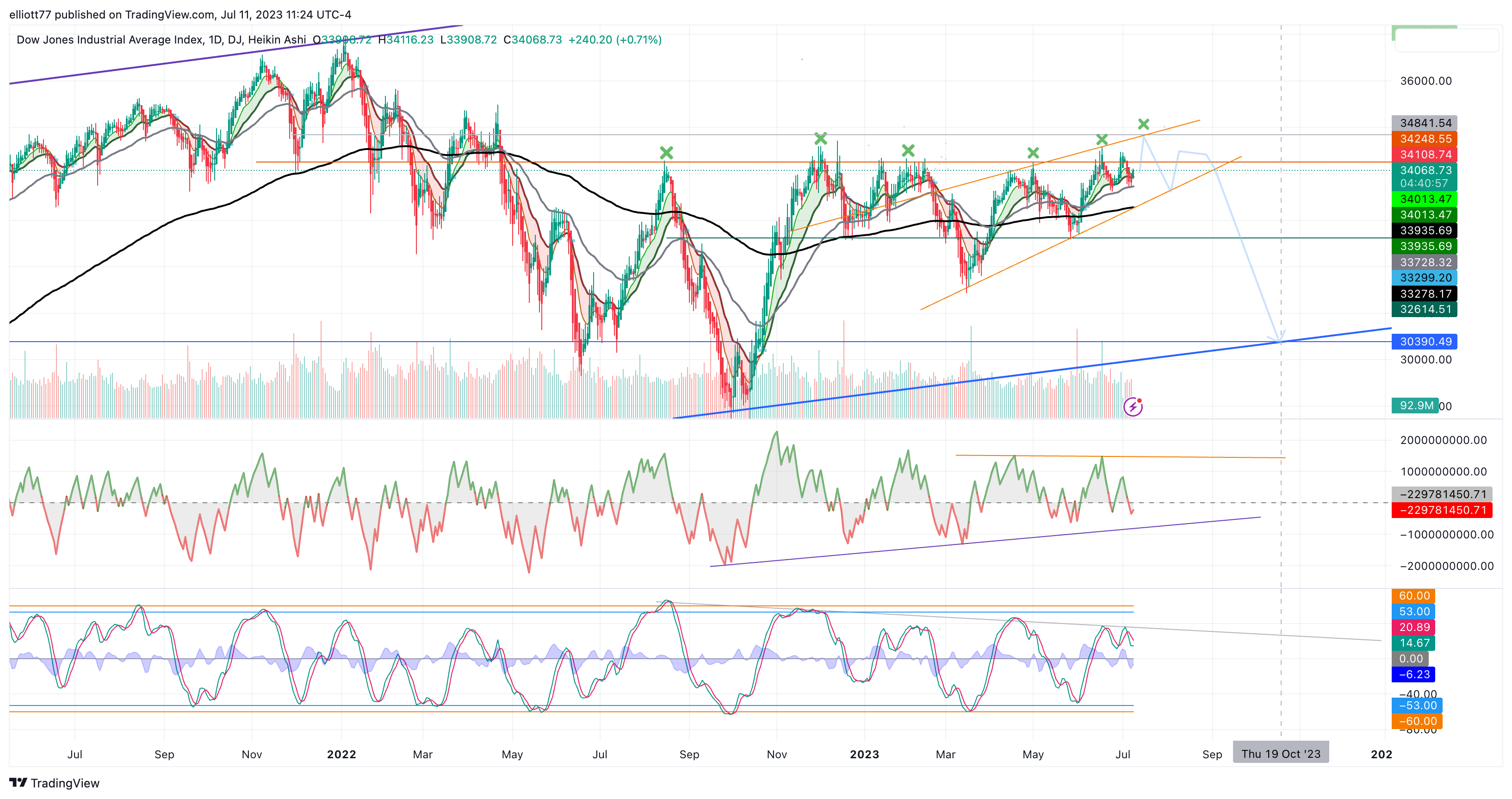Click the 'May' time label following 2022
Screen dimensions: 1512x799
[x=513, y=754]
